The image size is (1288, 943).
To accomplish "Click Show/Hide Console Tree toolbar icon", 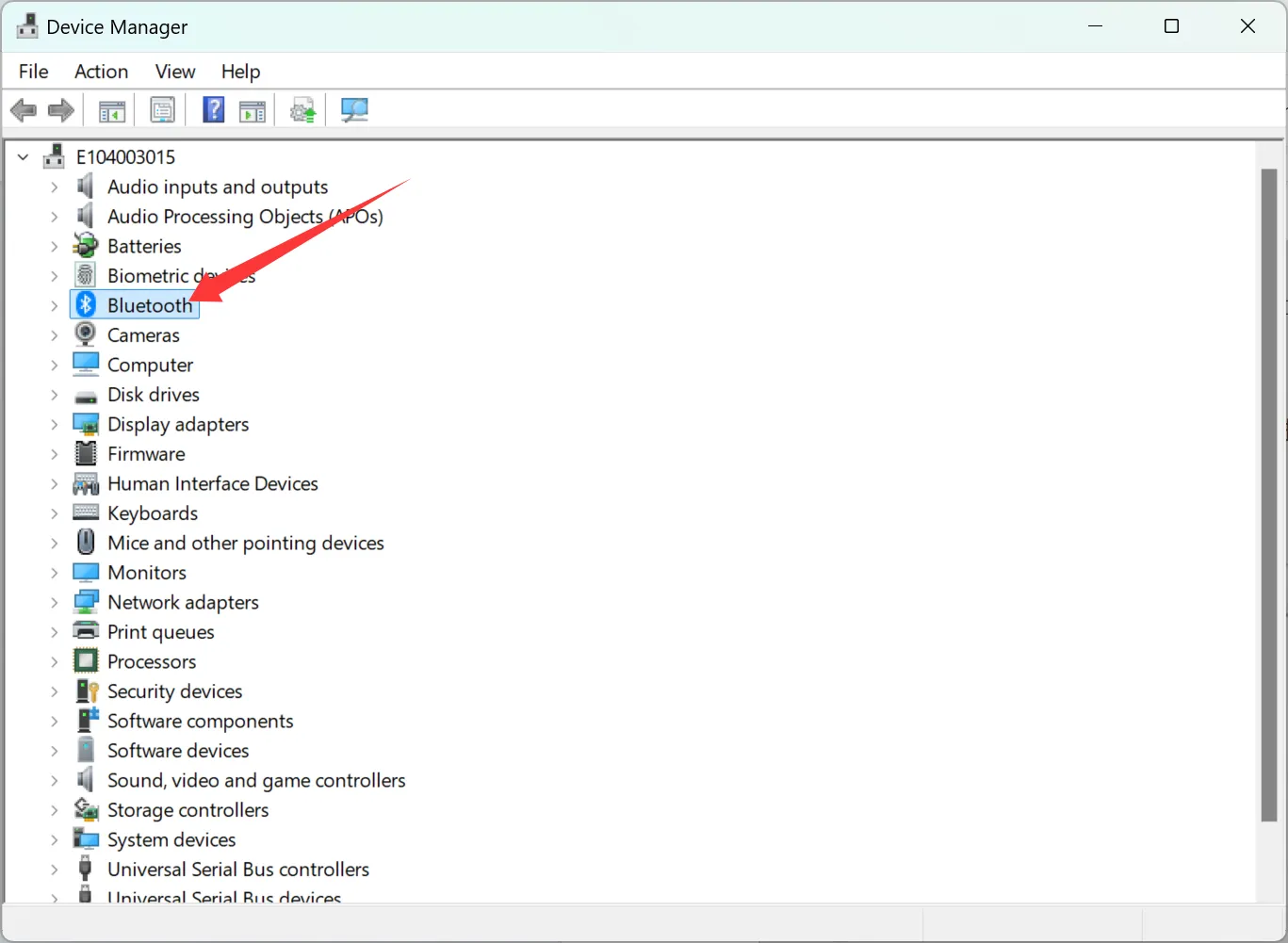I will 112,110.
